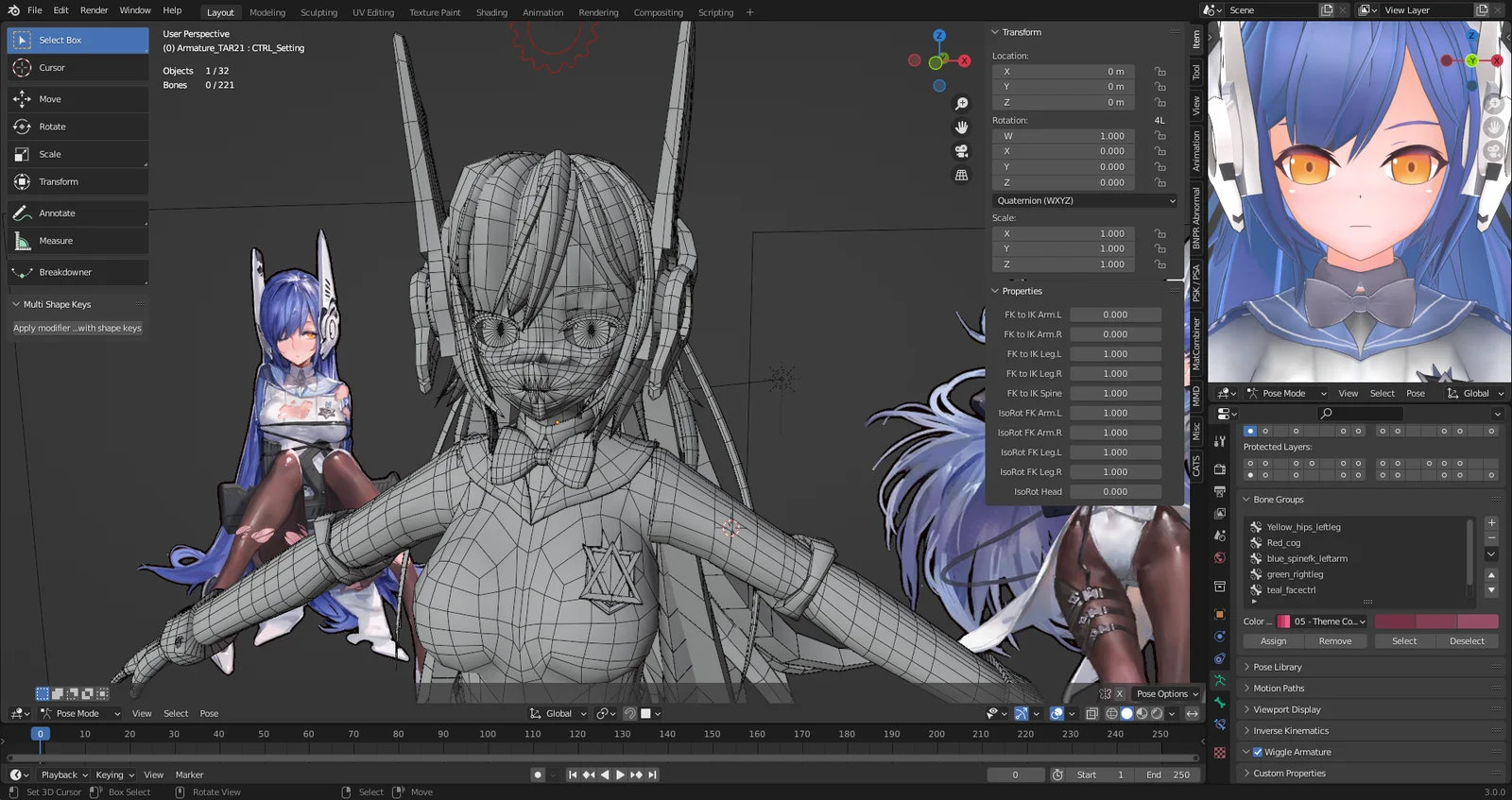Click the zoom magnifier viewport icon
This screenshot has height=800, width=1512.
[961, 104]
